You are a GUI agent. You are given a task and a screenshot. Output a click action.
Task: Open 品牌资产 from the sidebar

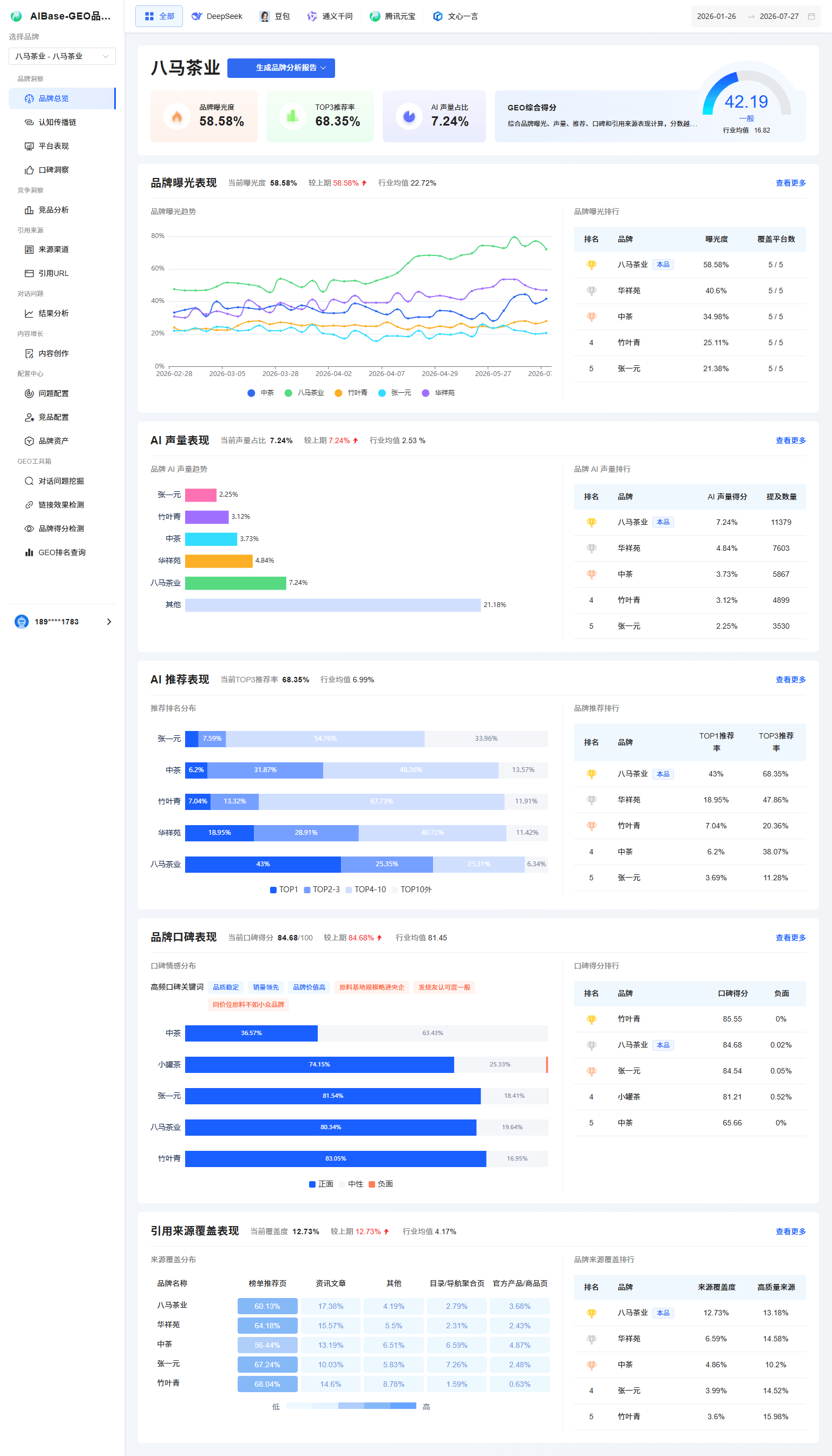62,442
